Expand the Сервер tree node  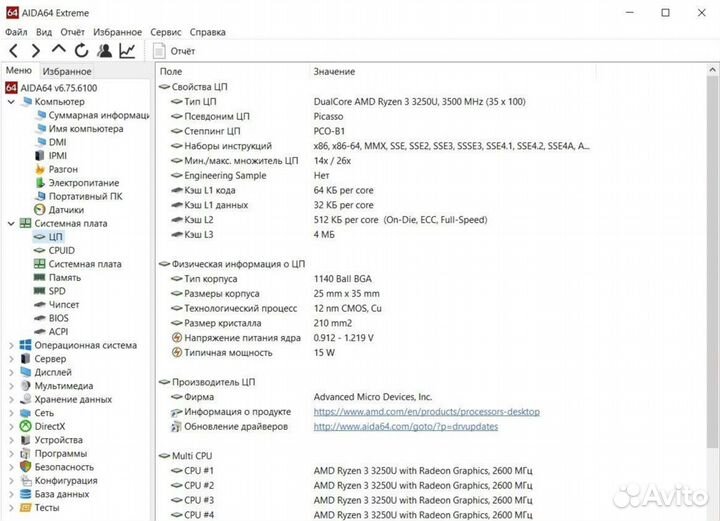pyautogui.click(x=11, y=359)
